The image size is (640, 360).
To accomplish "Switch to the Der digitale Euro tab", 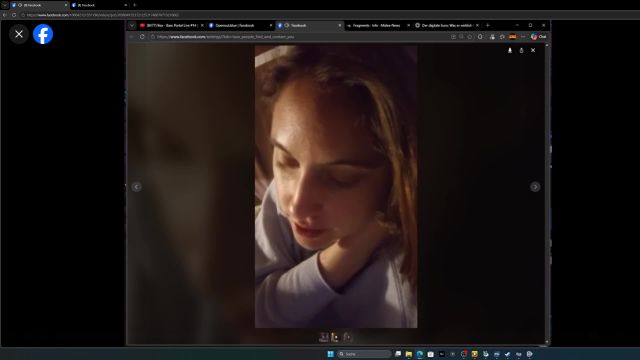I will coord(447,25).
